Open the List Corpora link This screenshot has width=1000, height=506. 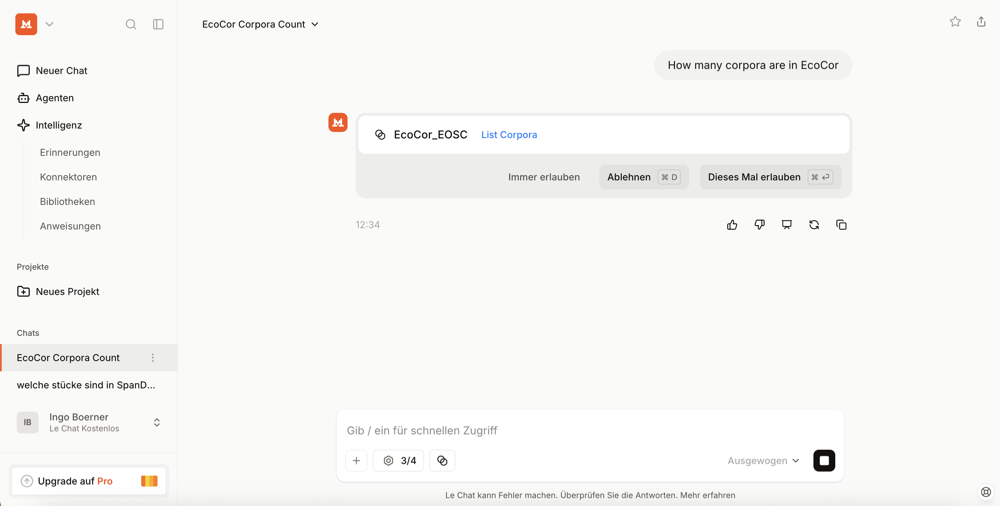(509, 135)
